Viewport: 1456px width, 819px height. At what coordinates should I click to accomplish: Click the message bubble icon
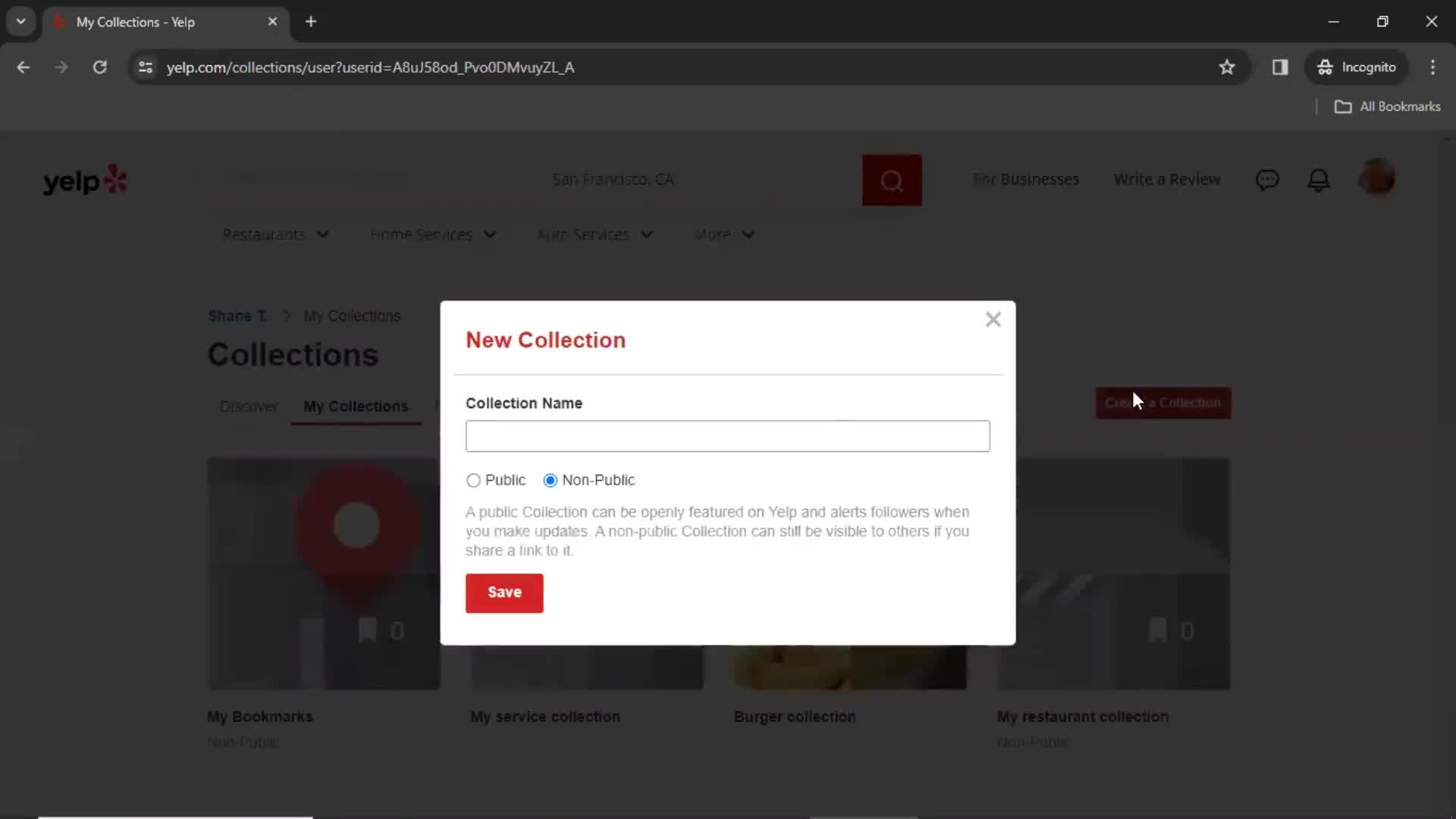click(1267, 179)
